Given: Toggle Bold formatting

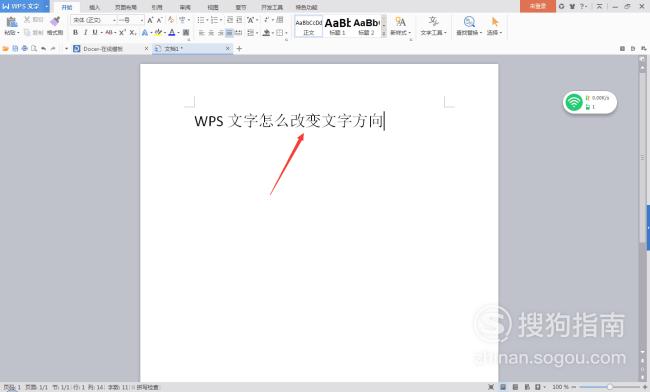Looking at the screenshot, I should [75, 32].
